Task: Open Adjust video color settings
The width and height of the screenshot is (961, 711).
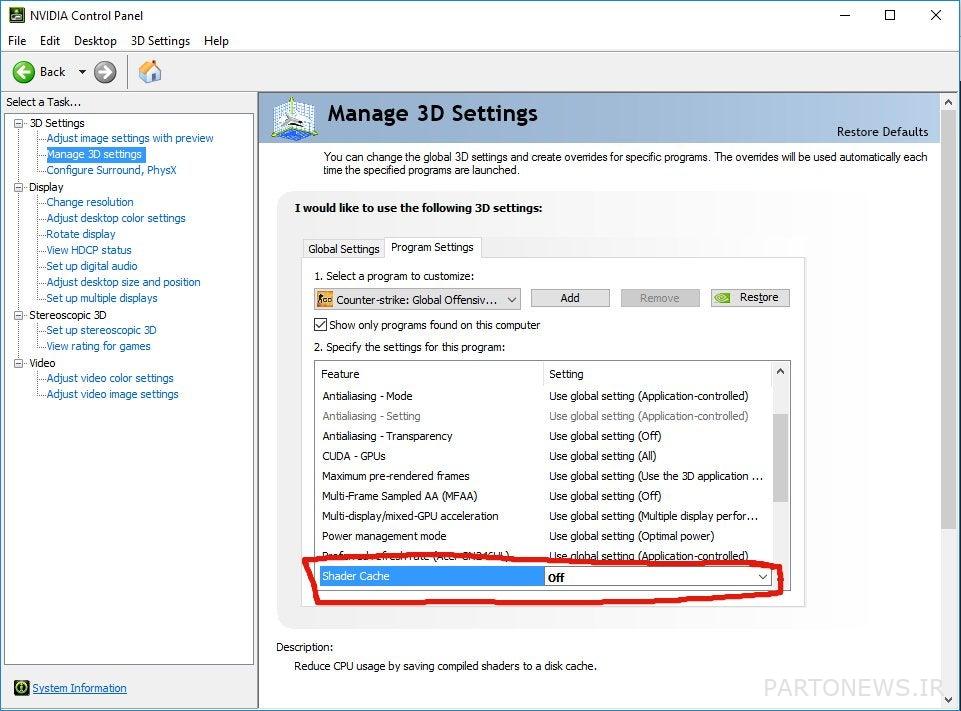Action: [110, 378]
